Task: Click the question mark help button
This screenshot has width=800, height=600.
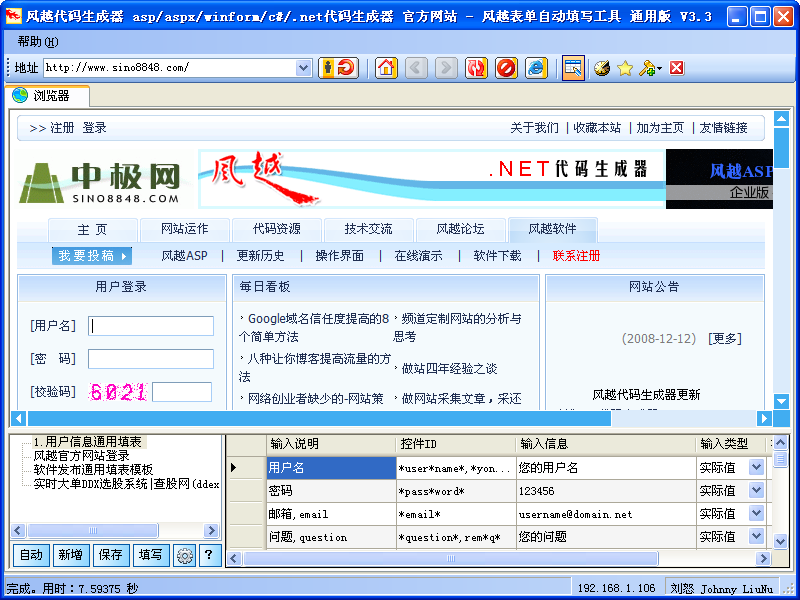Action: point(209,555)
